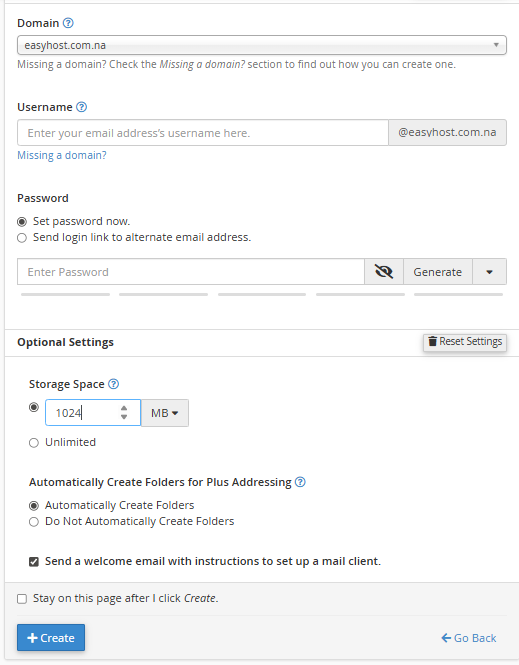519x665 pixels.
Task: Increase storage space with up arrow
Action: click(124, 408)
